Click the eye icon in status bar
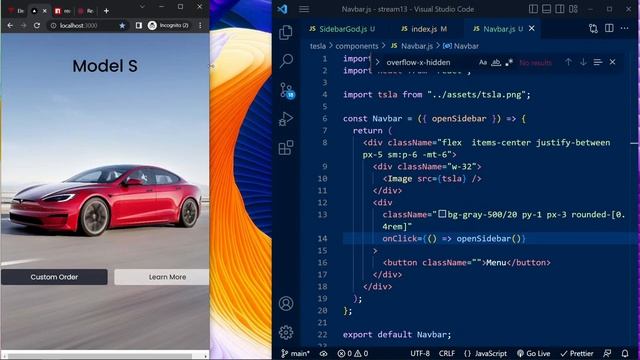This screenshot has width=640, height=360. (x=323, y=353)
